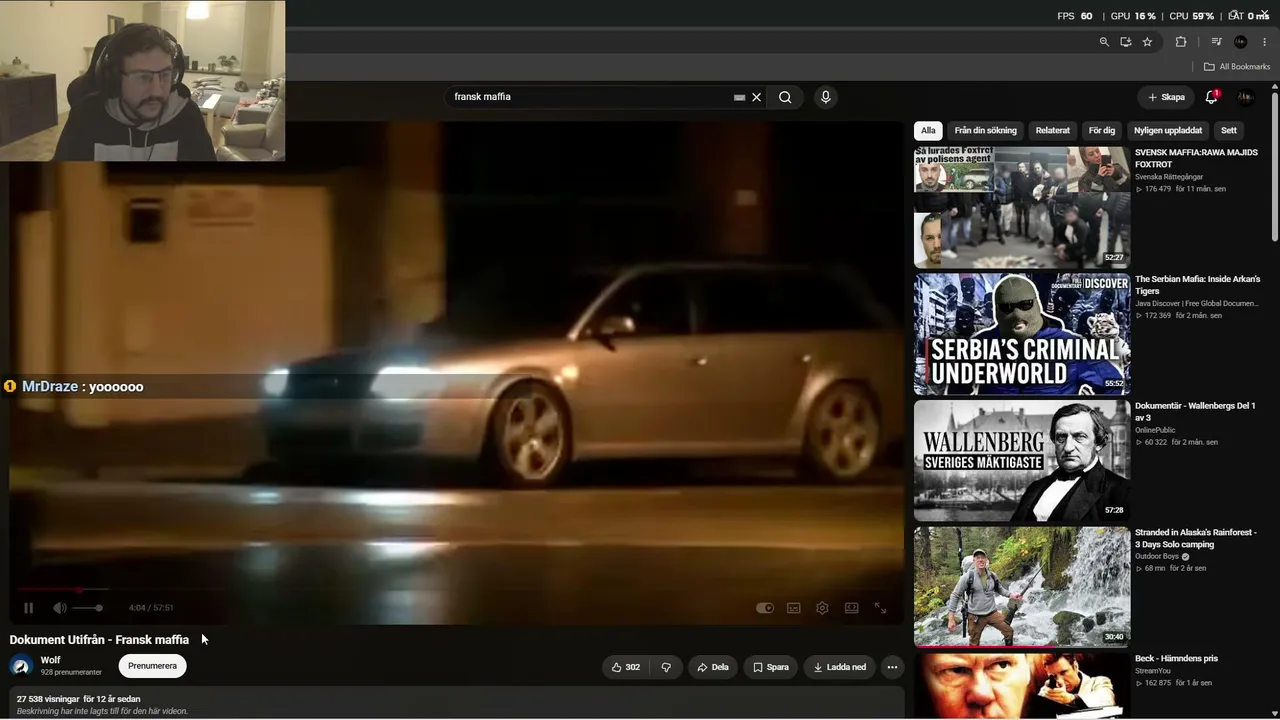Open the YouTube notifications bell
Screen dimensions: 1280x720
click(x=1211, y=97)
